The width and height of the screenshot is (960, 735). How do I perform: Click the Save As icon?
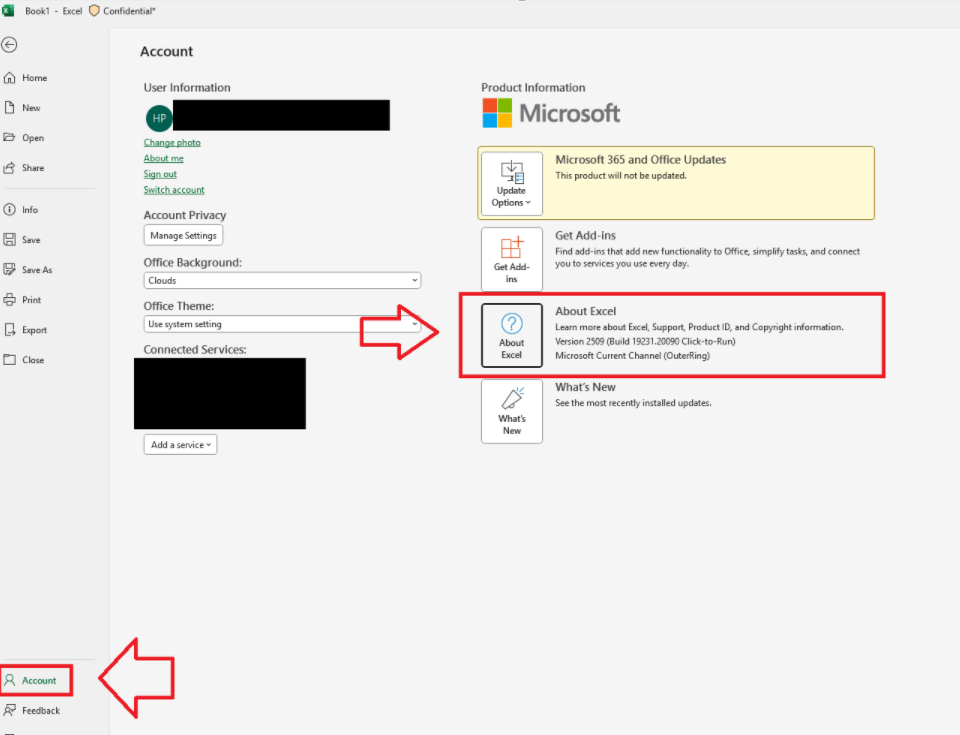10,270
